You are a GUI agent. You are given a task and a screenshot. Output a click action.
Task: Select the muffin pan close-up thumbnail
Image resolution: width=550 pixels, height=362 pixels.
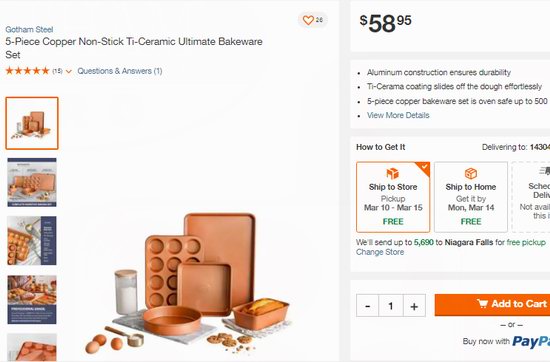pyautogui.click(x=32, y=241)
